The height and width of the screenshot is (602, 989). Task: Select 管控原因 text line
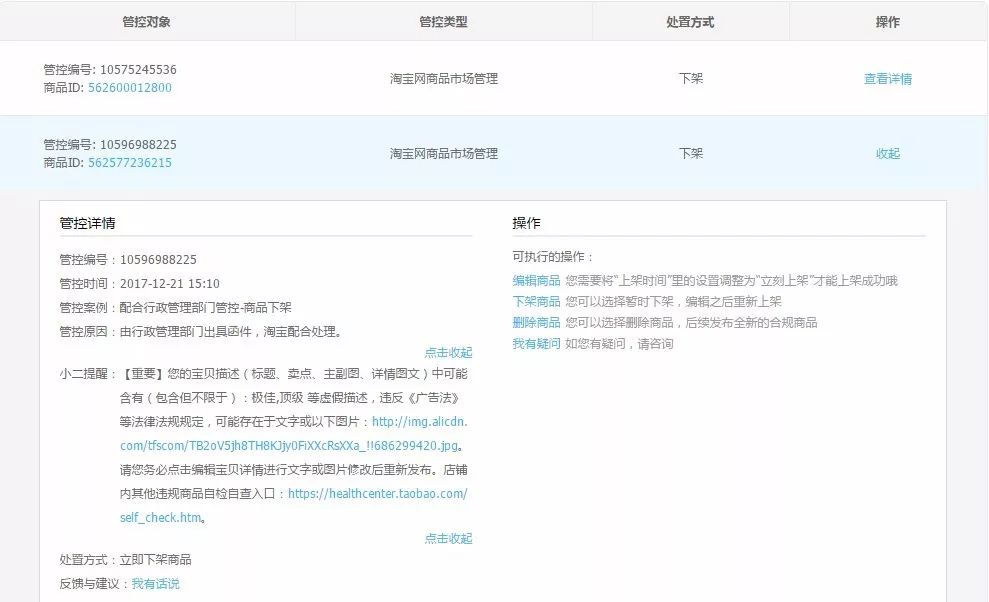coord(201,332)
